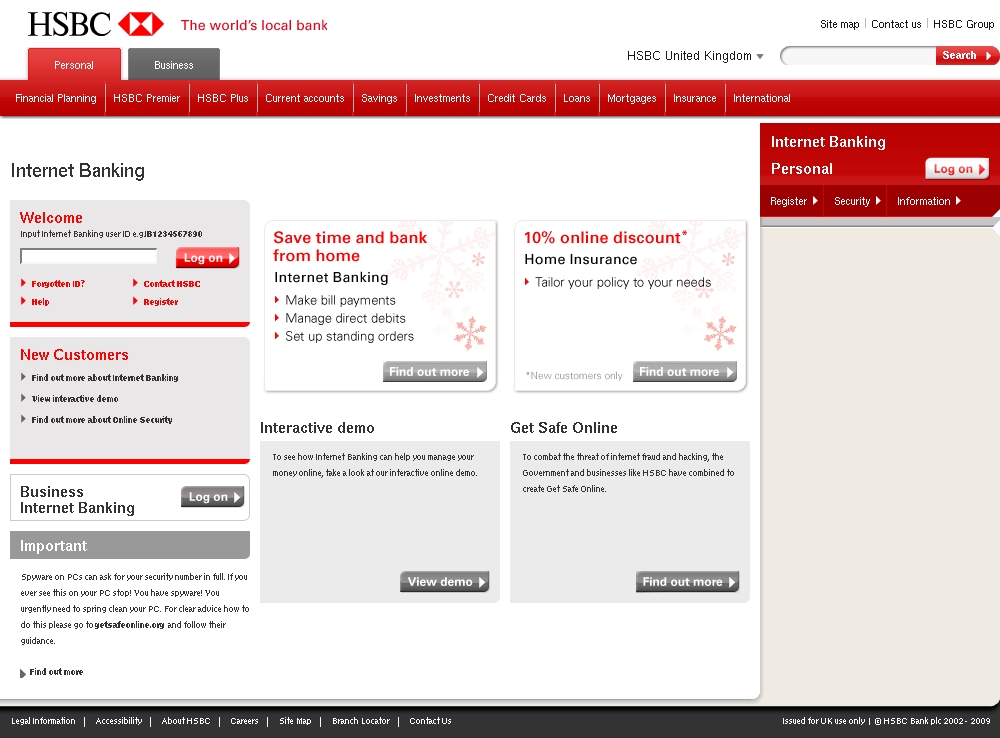Open HSBC United Kingdom country dropdown
The height and width of the screenshot is (738, 1000).
(x=695, y=55)
